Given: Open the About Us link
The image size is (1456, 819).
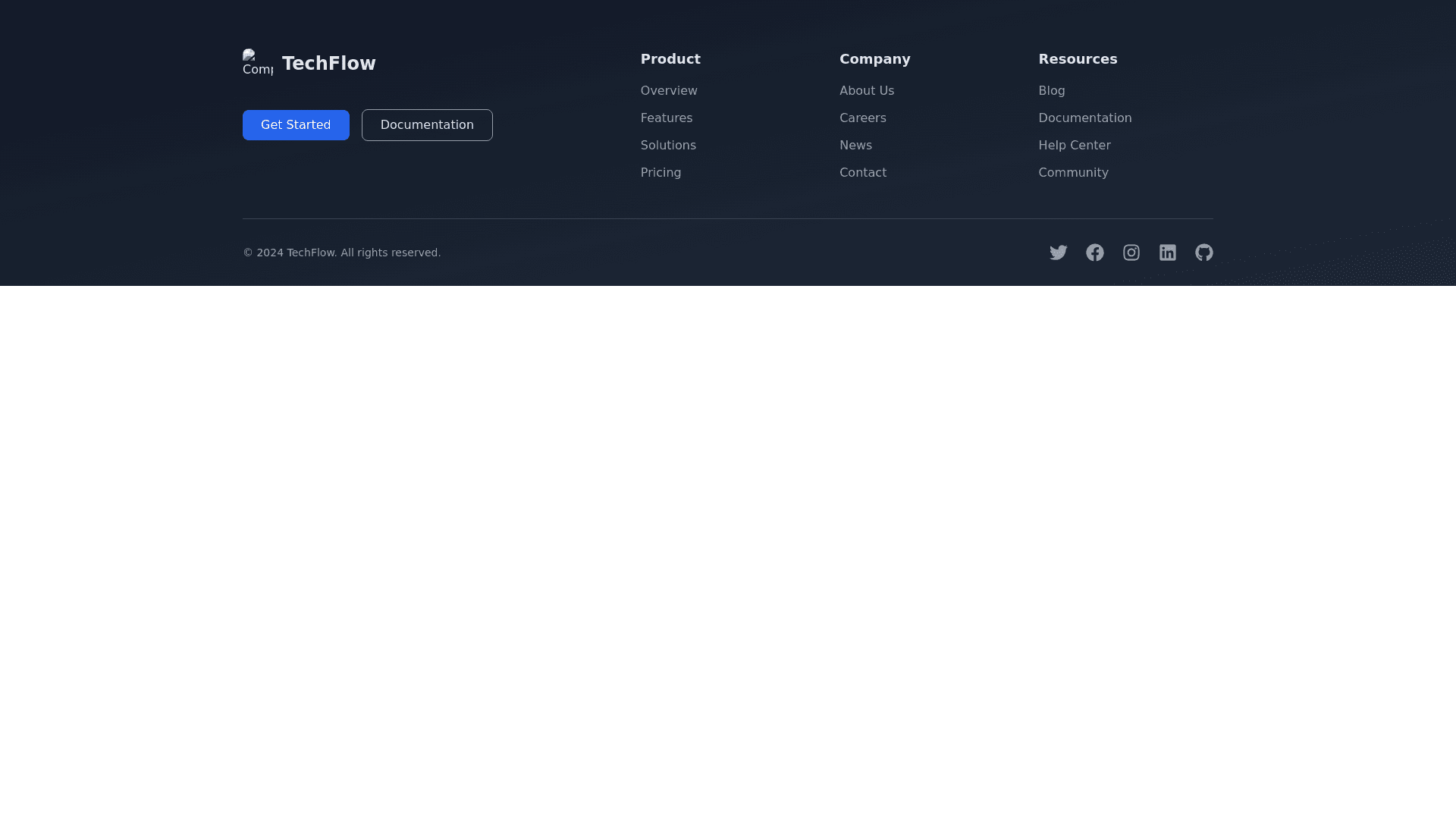Looking at the screenshot, I should (866, 91).
